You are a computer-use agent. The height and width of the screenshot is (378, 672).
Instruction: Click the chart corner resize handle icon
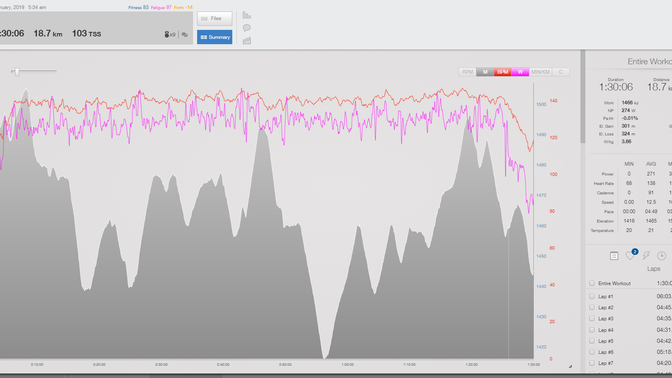click(570, 366)
